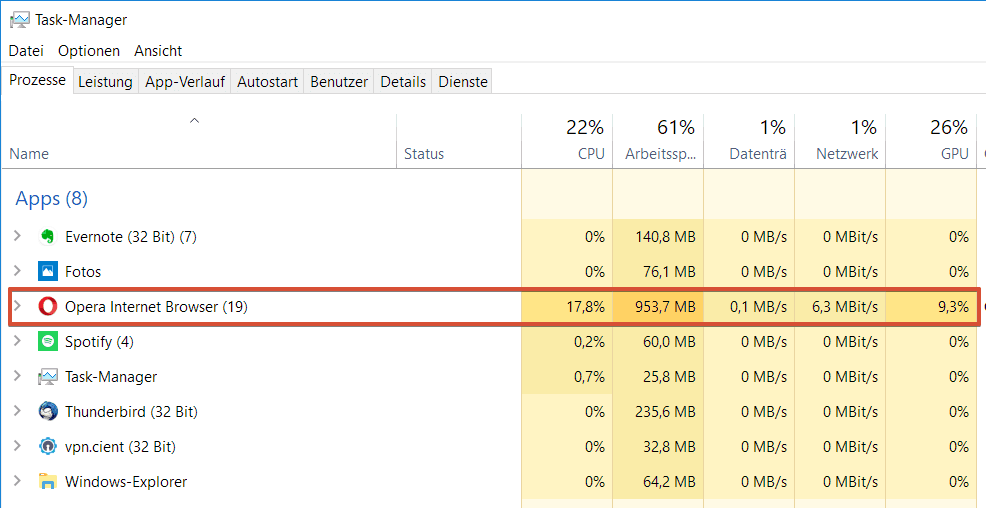The height and width of the screenshot is (508, 986).
Task: Click the Spotify app icon
Action: click(47, 341)
